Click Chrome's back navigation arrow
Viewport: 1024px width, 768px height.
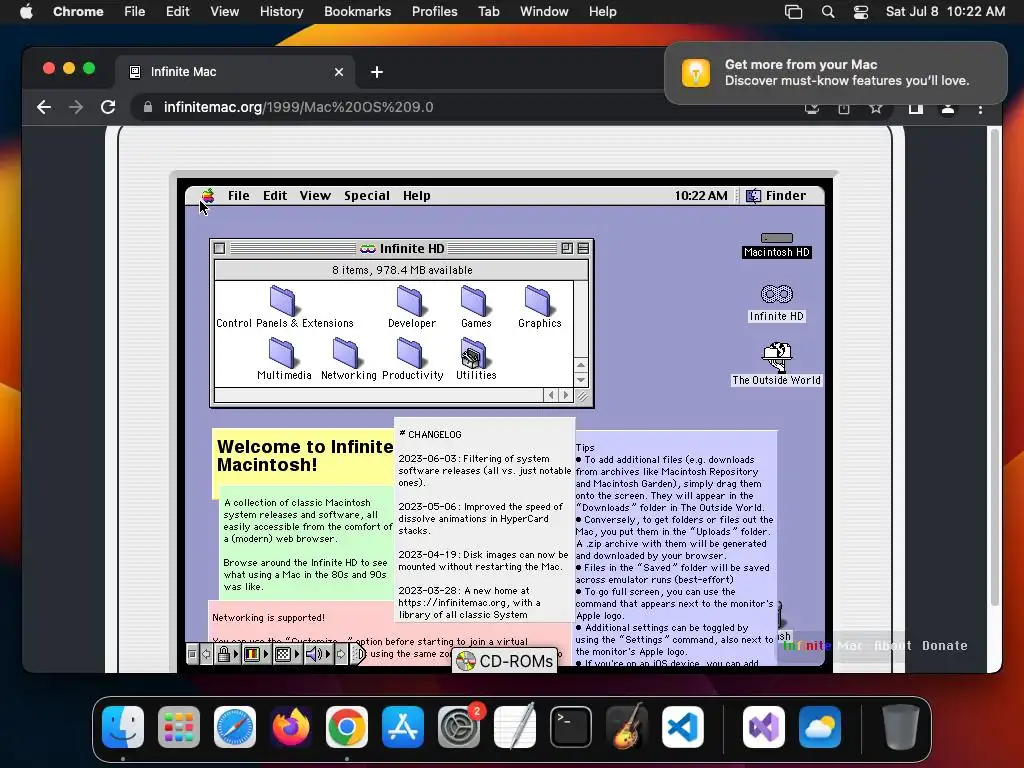[44, 107]
